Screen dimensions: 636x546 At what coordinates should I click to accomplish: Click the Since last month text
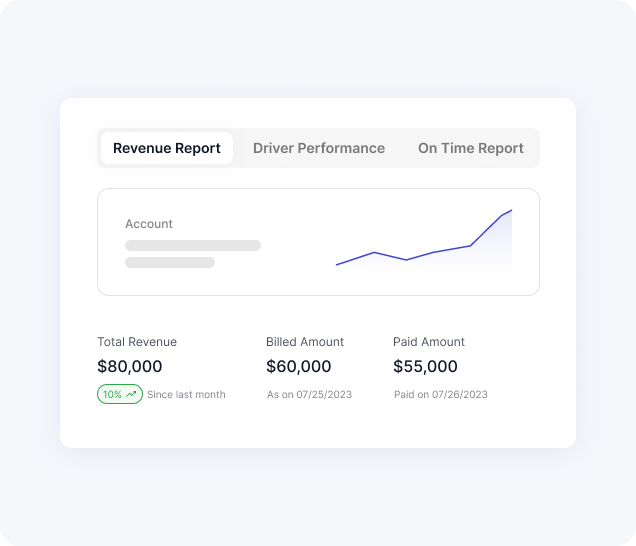click(186, 395)
